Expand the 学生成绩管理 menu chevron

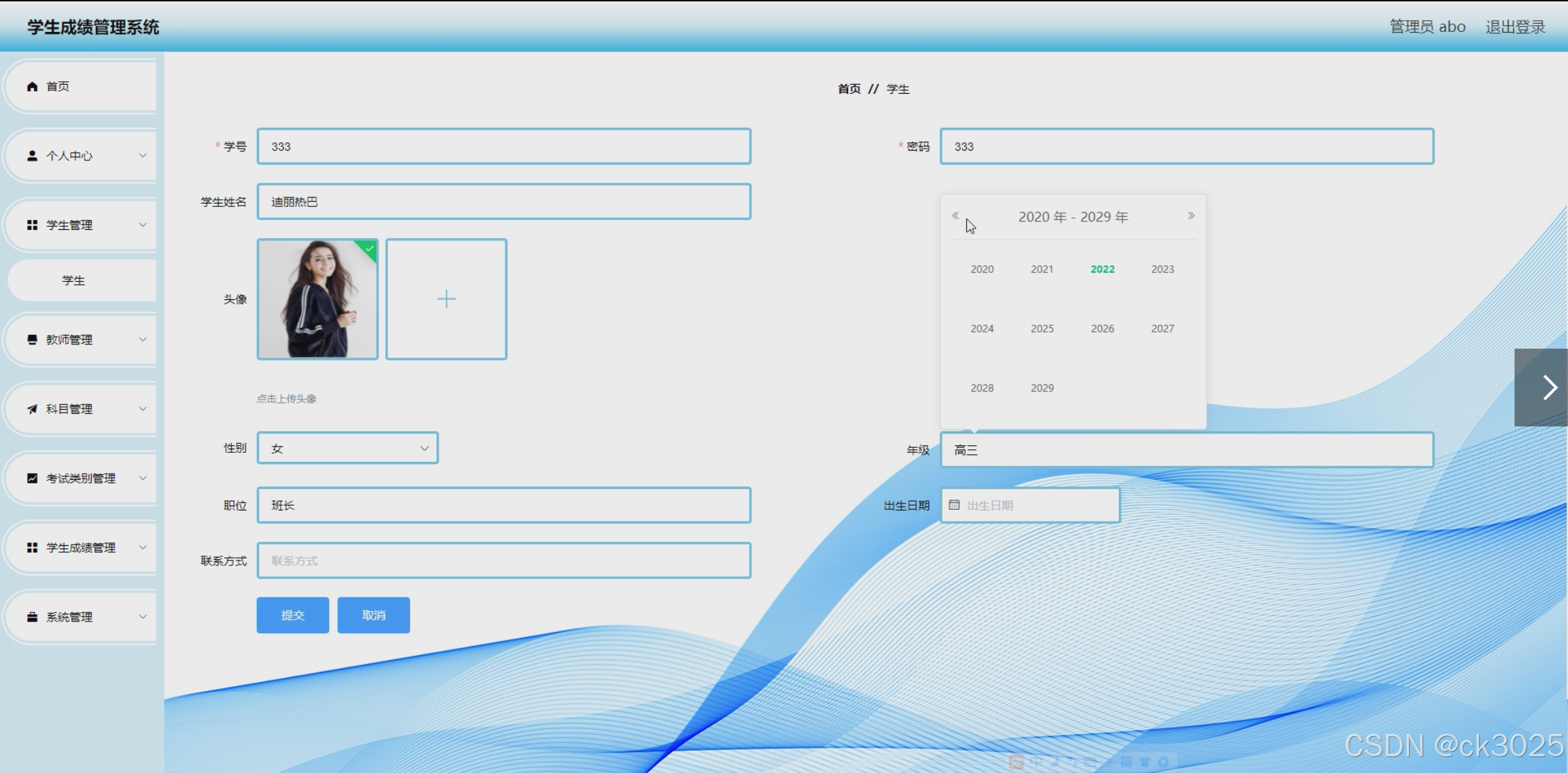point(143,547)
